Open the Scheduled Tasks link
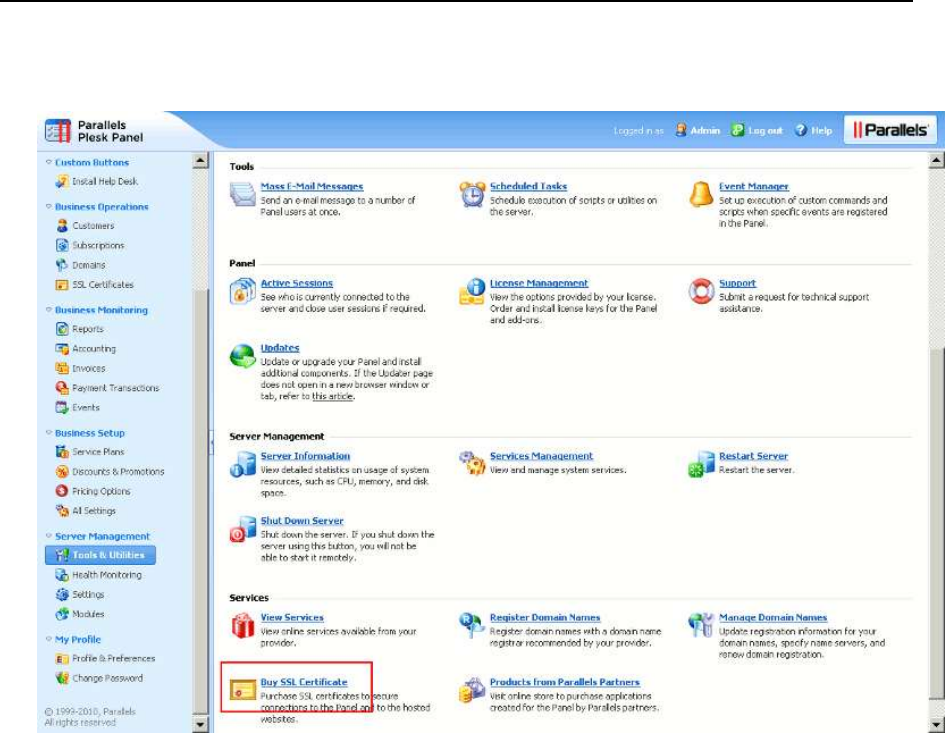 [529, 186]
